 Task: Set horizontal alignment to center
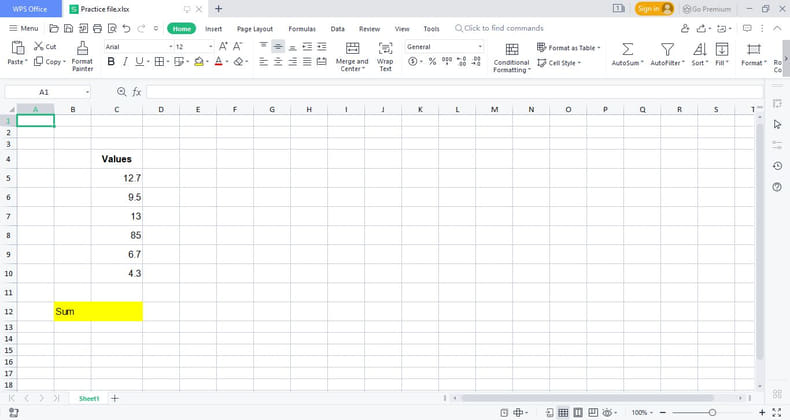[278, 61]
